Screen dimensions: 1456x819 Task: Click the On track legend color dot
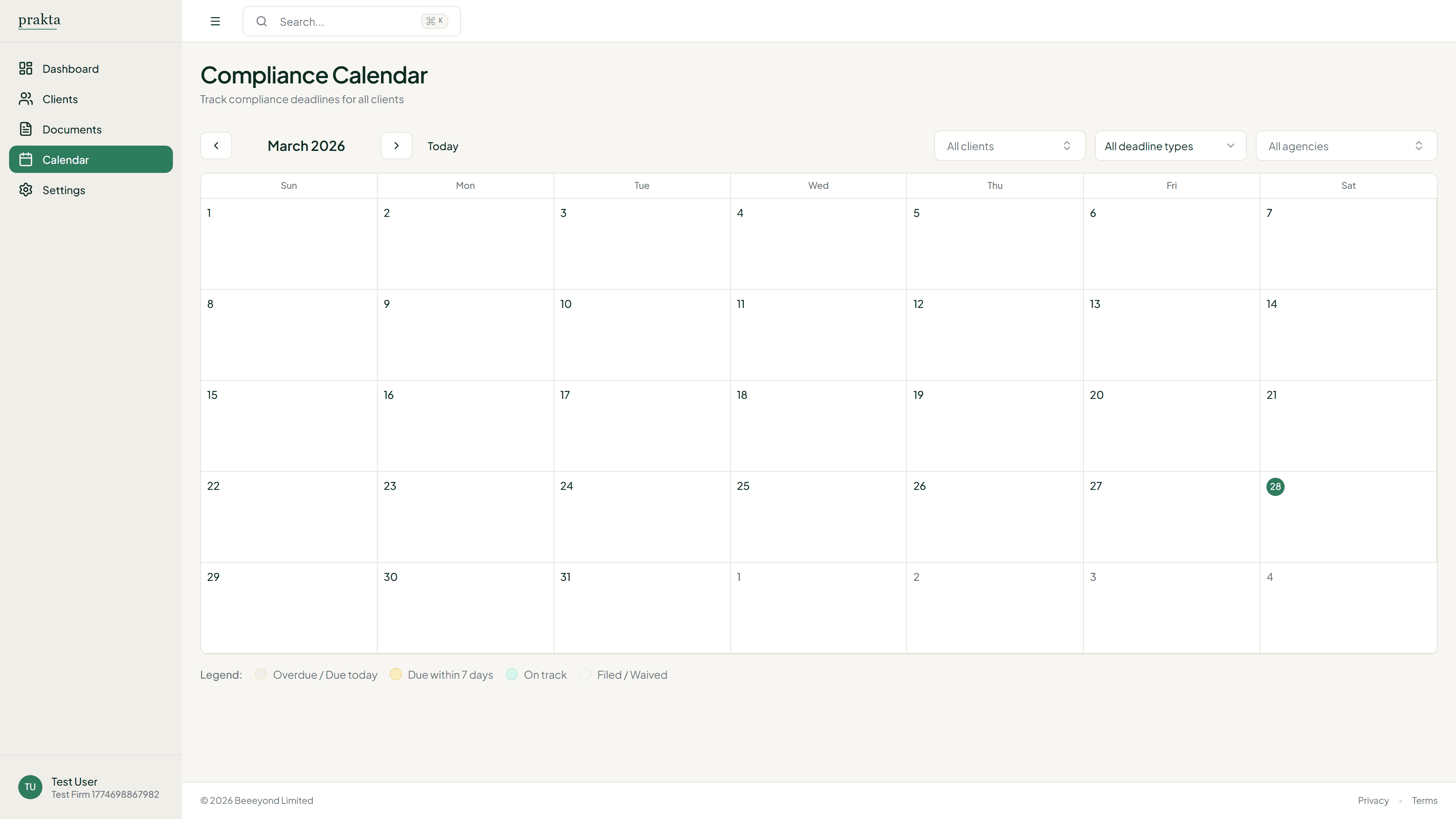coord(512,674)
